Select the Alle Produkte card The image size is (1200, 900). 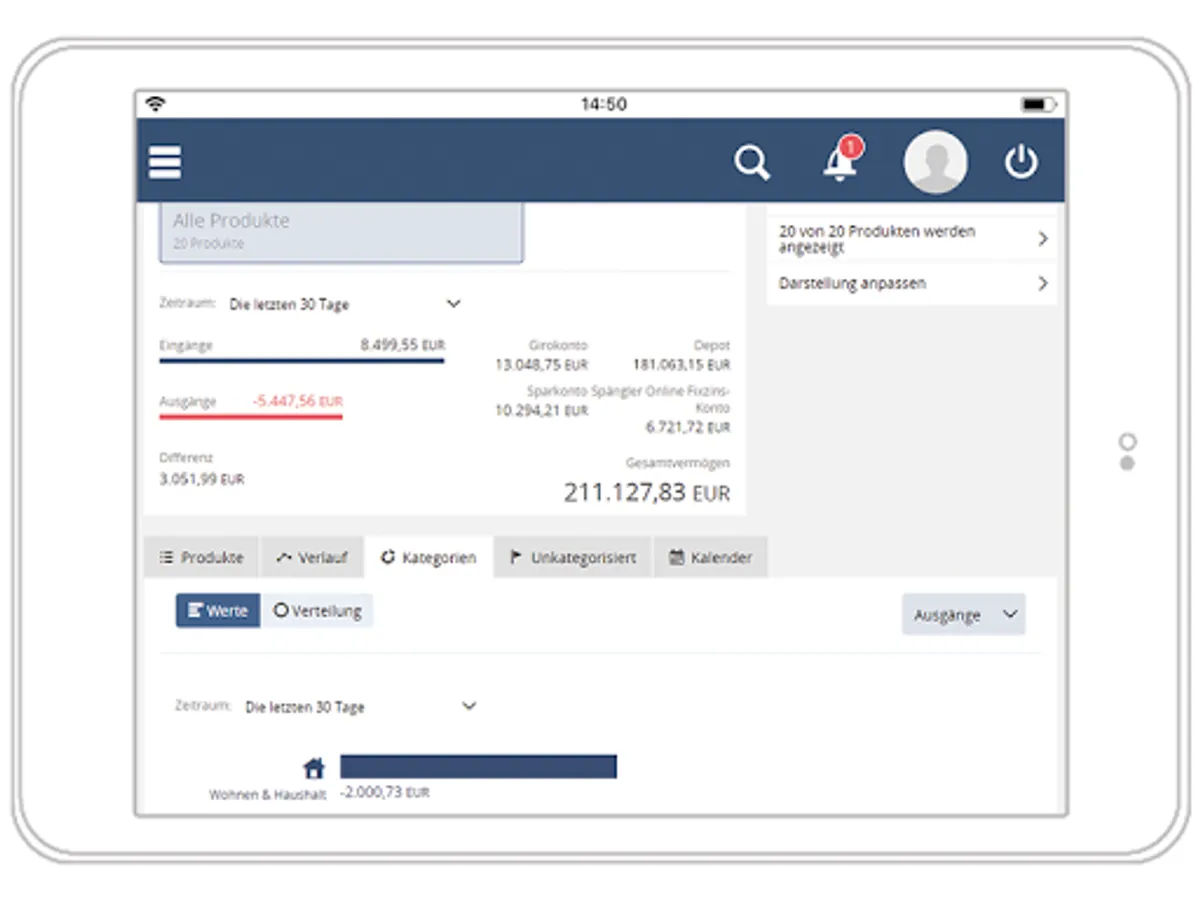pos(341,232)
